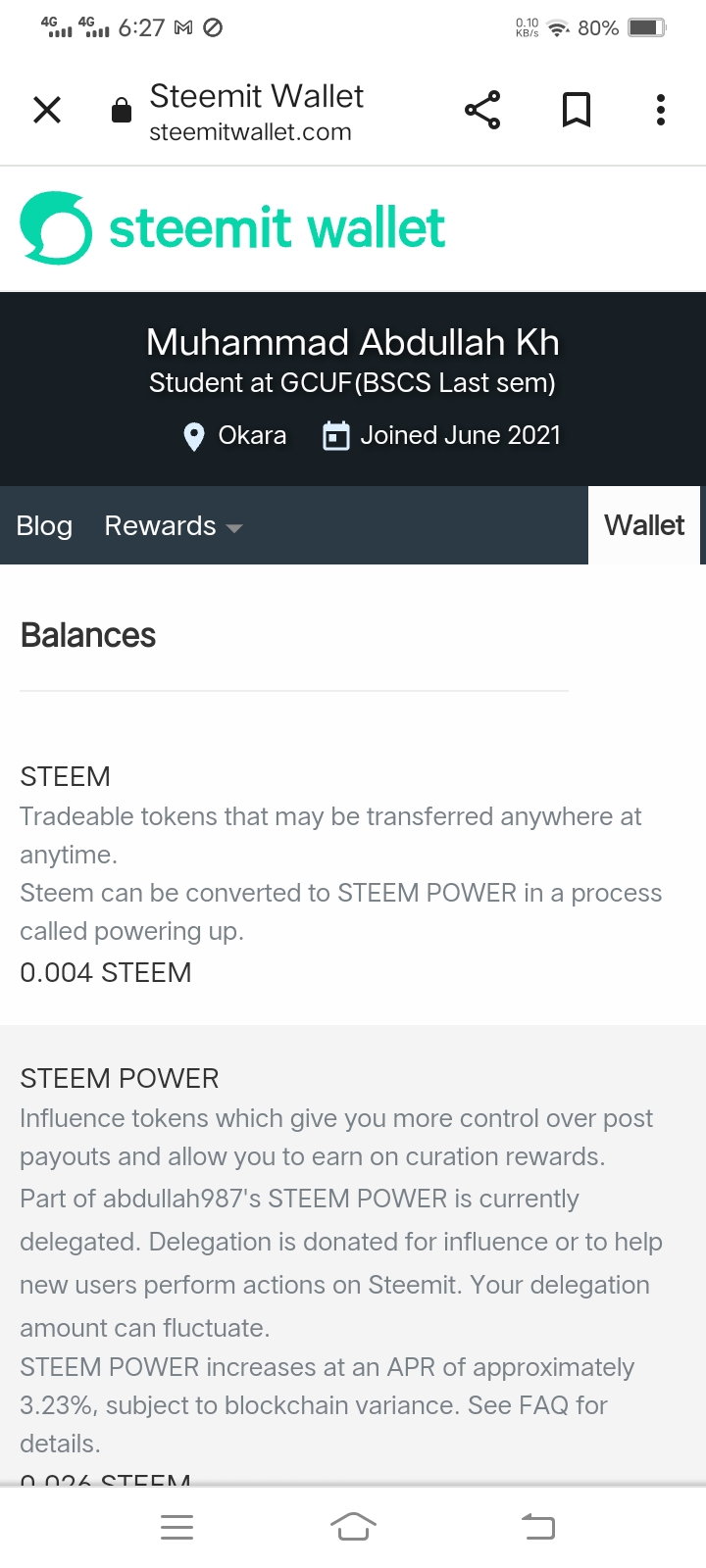The height and width of the screenshot is (1568, 706).
Task: Expand the Rewards dropdown menu
Action: click(174, 526)
